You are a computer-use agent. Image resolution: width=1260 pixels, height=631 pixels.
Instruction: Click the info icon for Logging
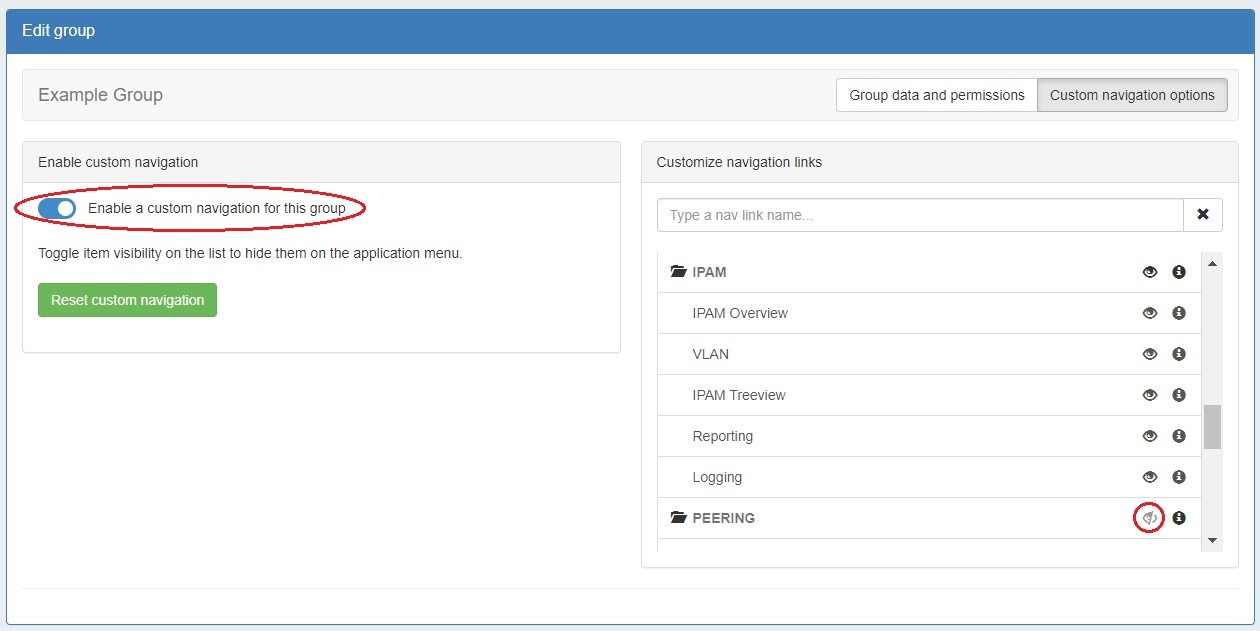click(x=1178, y=477)
